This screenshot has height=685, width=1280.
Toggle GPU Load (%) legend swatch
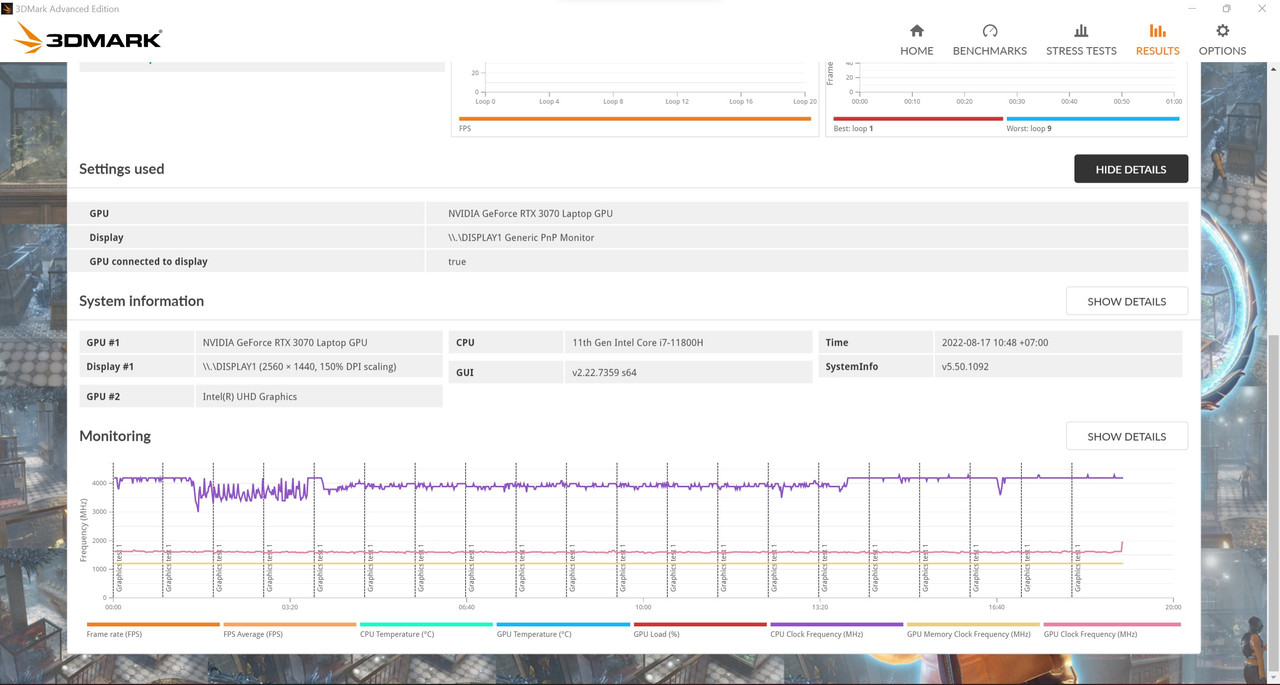coord(700,624)
